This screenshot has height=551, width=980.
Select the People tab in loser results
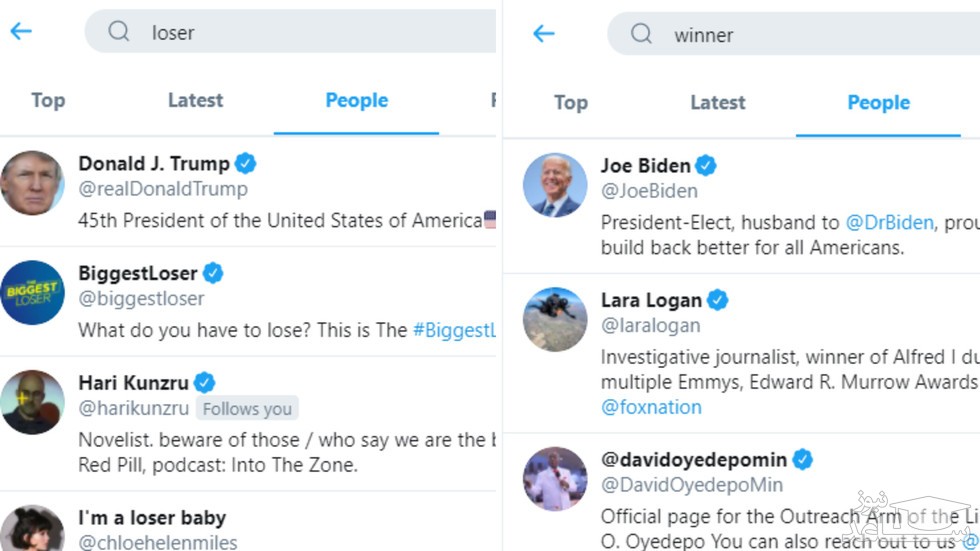[356, 100]
